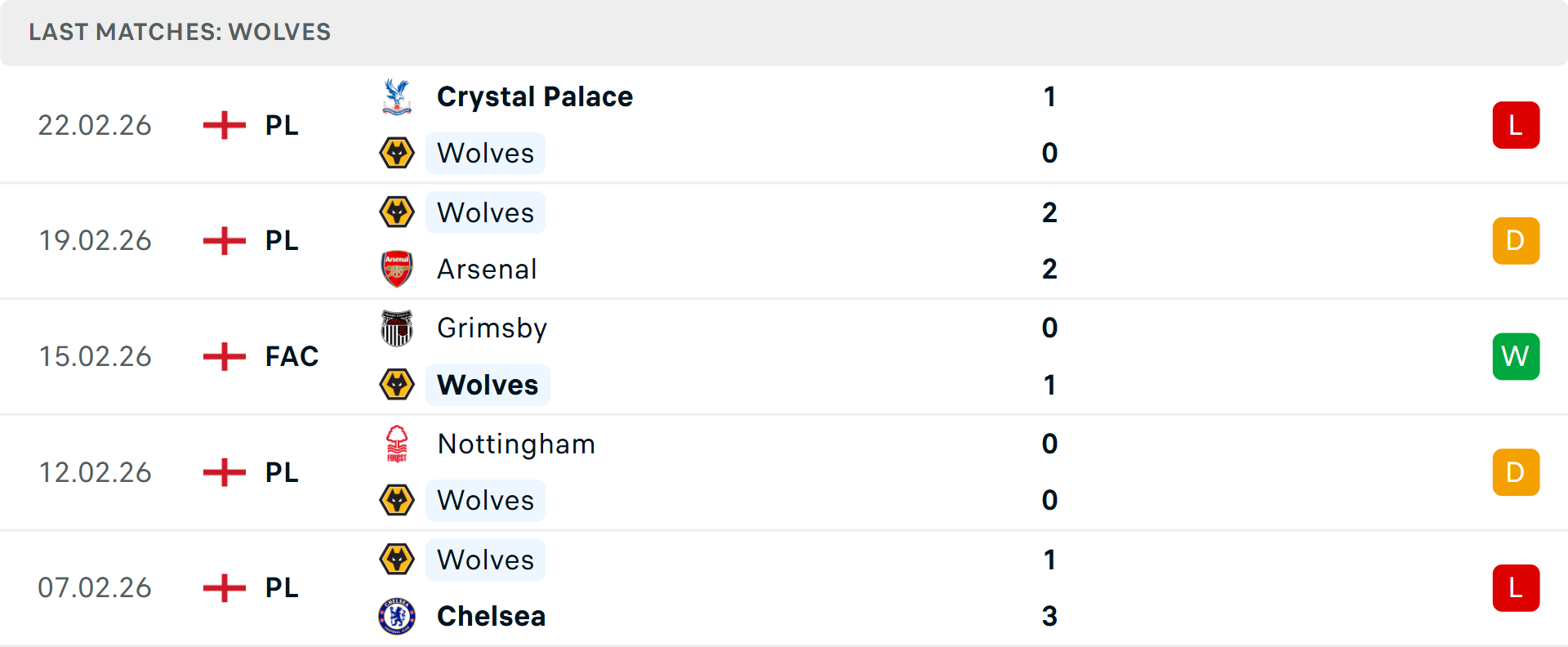Image resolution: width=1568 pixels, height=647 pixels.
Task: Collapse the LAST MATCHES: WOLVES header section
Action: click(179, 32)
